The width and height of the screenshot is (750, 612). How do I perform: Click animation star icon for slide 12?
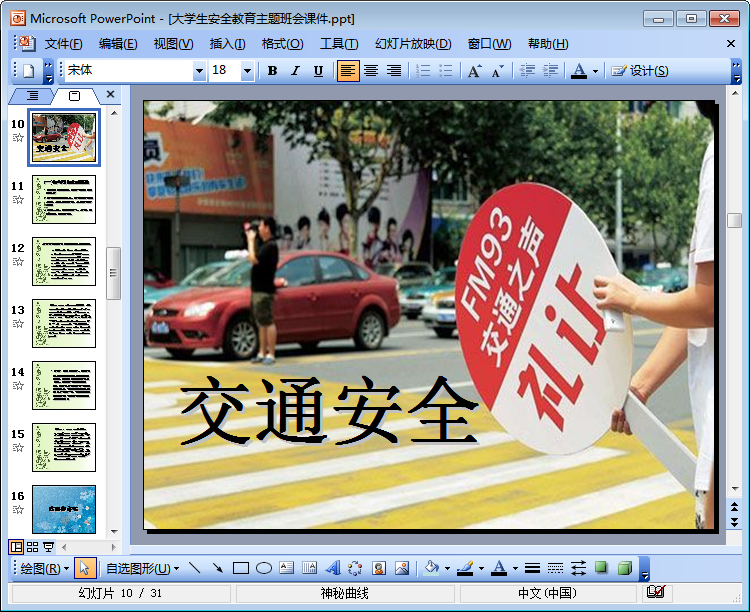pos(18,261)
